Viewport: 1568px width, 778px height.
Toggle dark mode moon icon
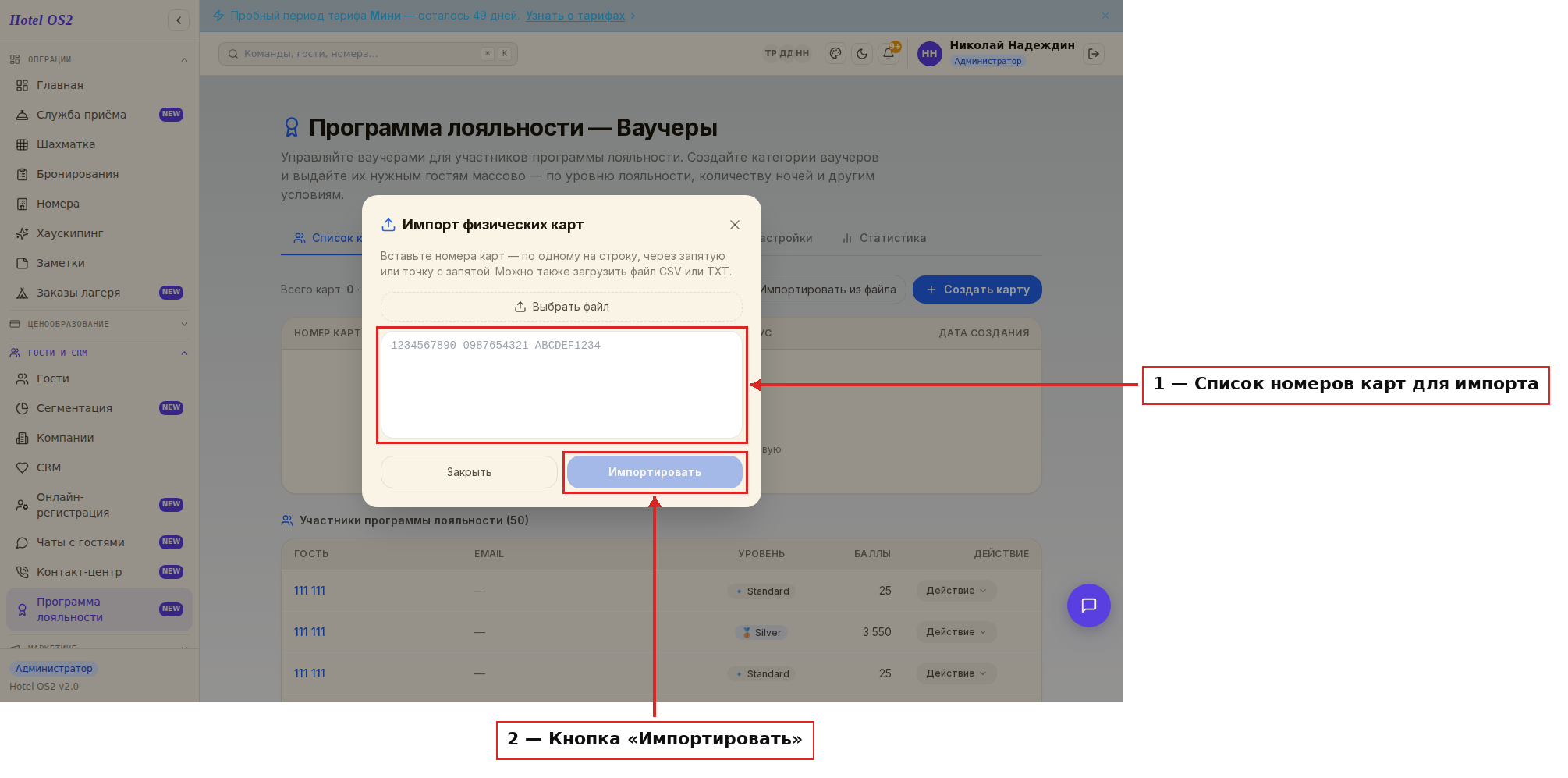[x=862, y=54]
